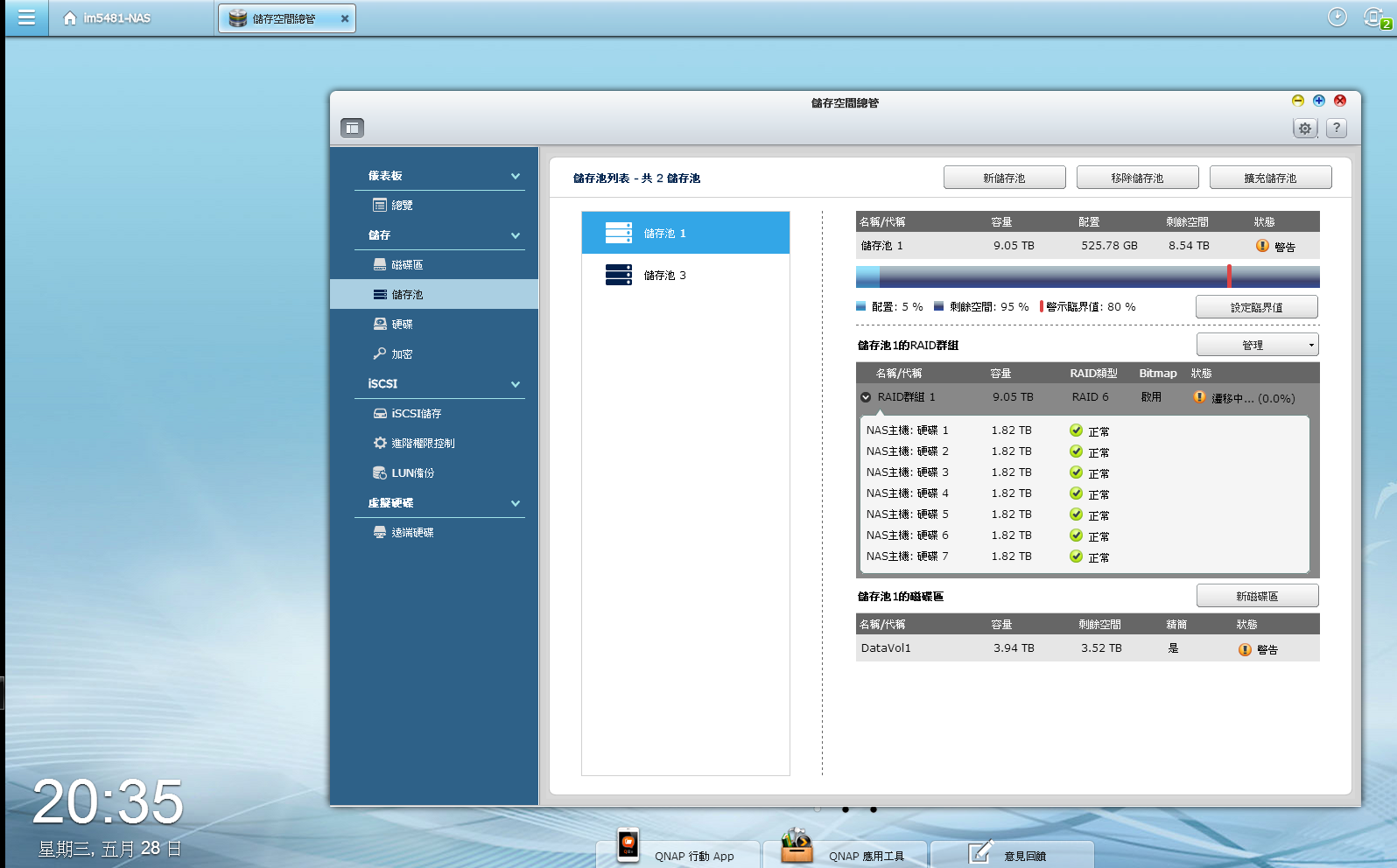This screenshot has height=868, width=1397.
Task: Open help with the question mark icon
Action: 1336,128
